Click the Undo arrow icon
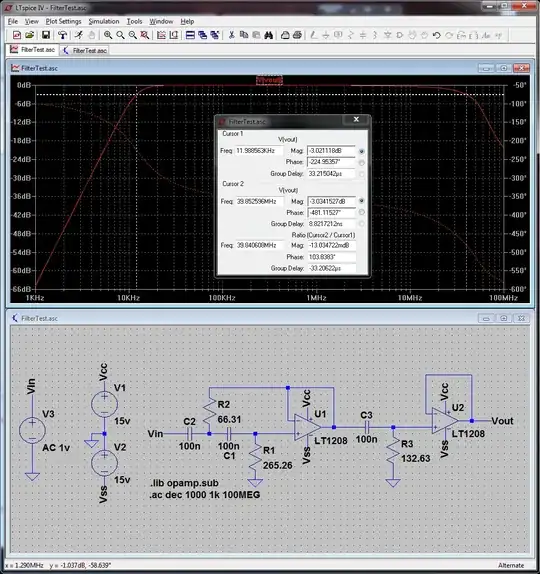This screenshot has width=540, height=574. [436, 35]
